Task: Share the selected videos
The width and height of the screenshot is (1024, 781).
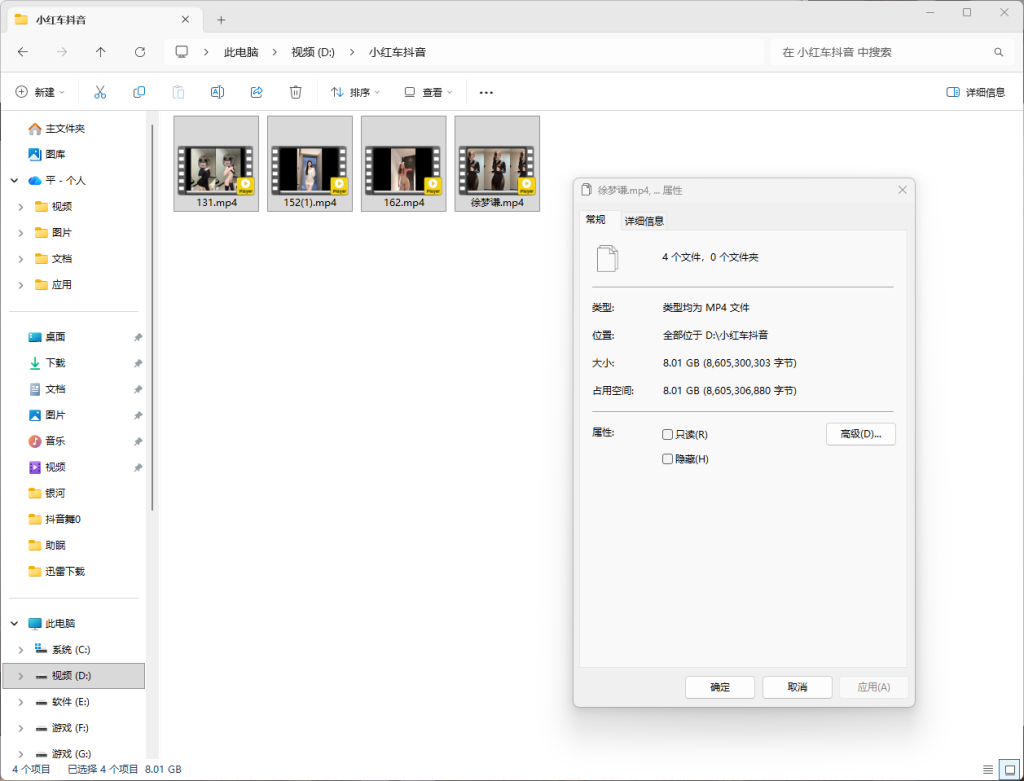Action: click(256, 91)
